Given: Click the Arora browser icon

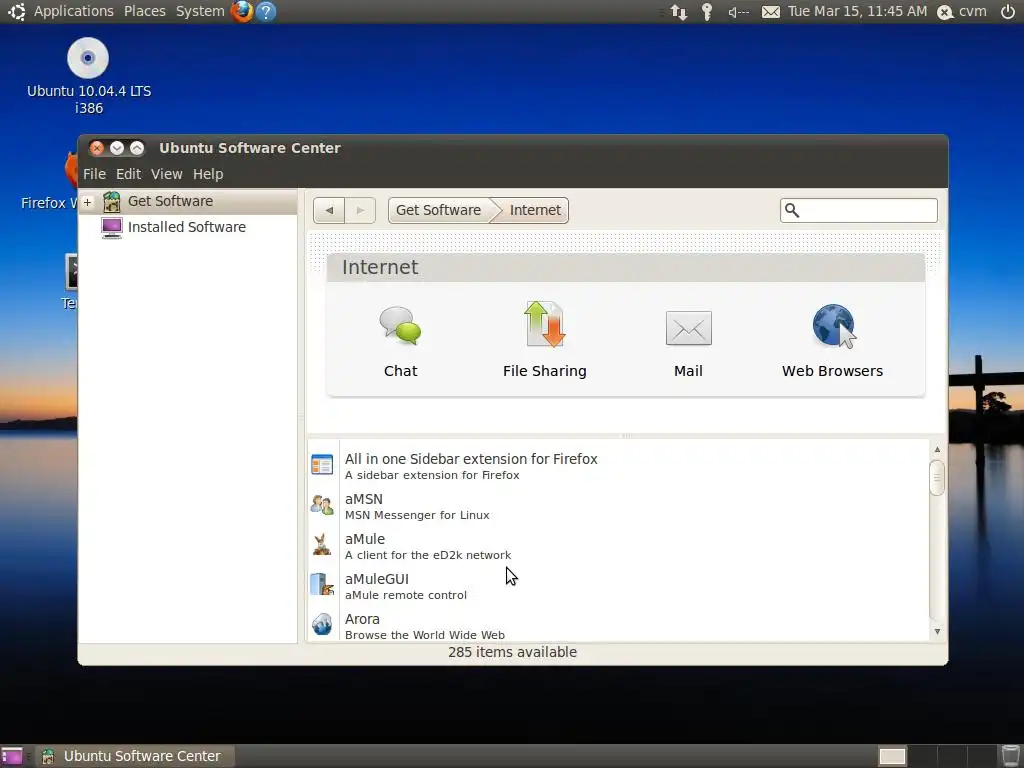Looking at the screenshot, I should tap(322, 624).
